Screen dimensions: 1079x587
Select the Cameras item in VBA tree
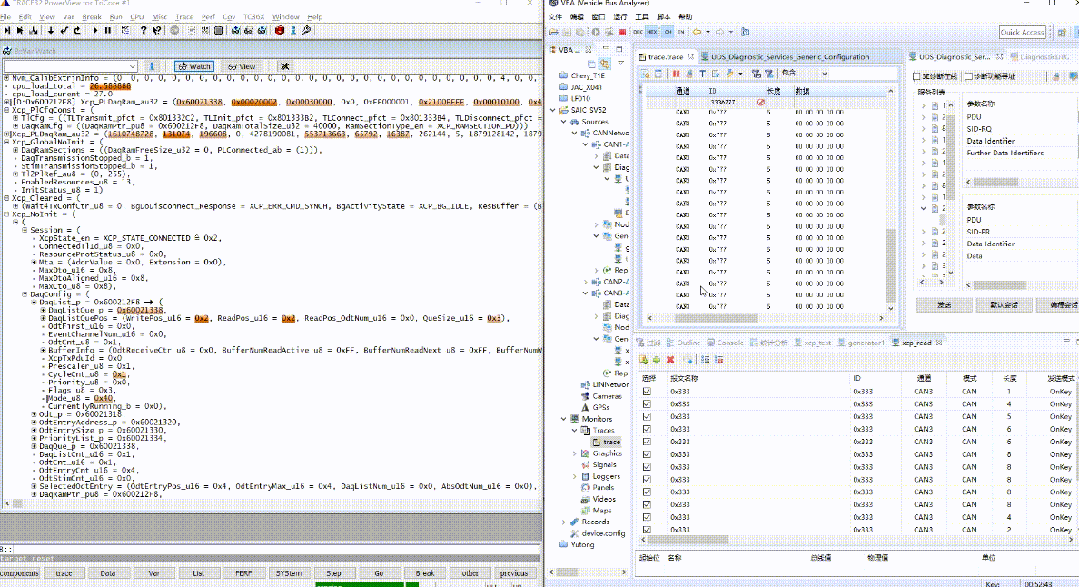[607, 396]
